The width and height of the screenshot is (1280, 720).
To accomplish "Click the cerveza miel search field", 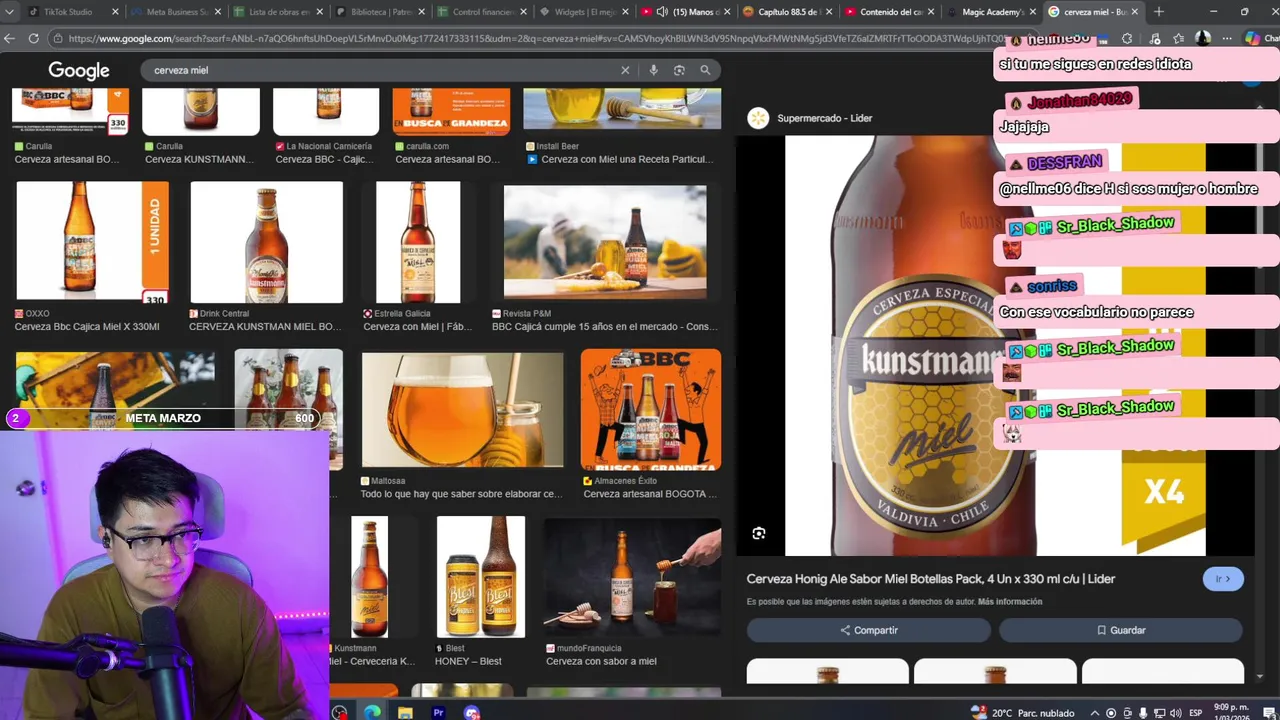I will tap(380, 70).
